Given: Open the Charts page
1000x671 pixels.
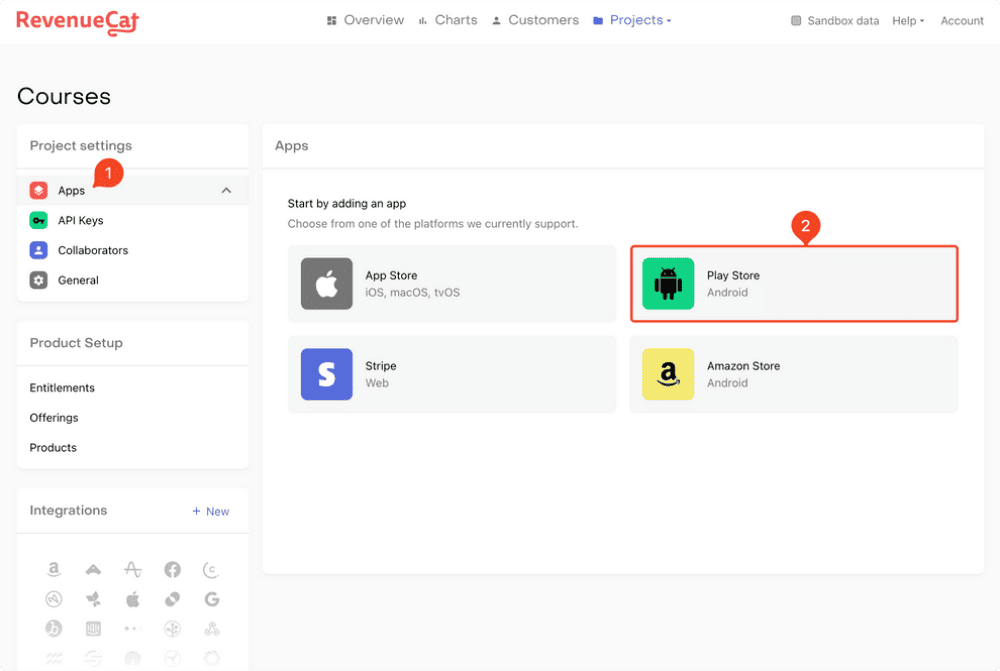Looking at the screenshot, I should point(447,20).
